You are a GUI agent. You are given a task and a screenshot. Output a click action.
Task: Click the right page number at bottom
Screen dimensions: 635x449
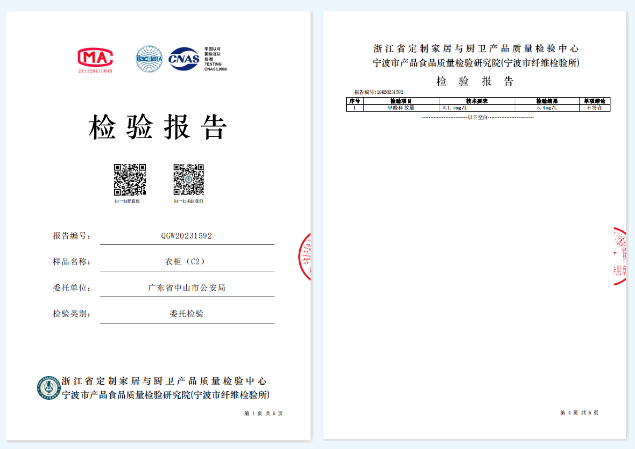pyautogui.click(x=579, y=413)
